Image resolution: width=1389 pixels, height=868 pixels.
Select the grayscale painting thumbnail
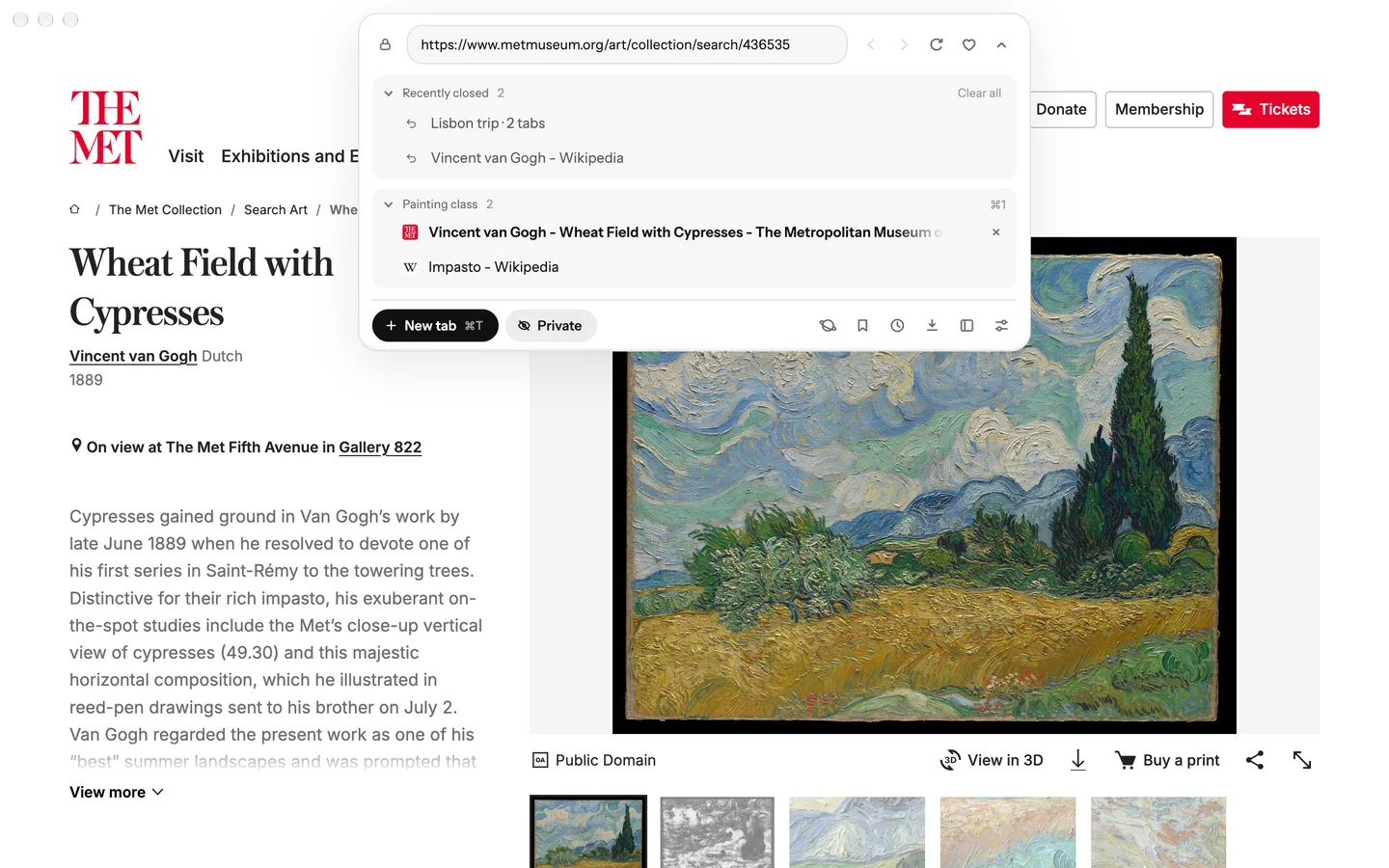coord(717,832)
